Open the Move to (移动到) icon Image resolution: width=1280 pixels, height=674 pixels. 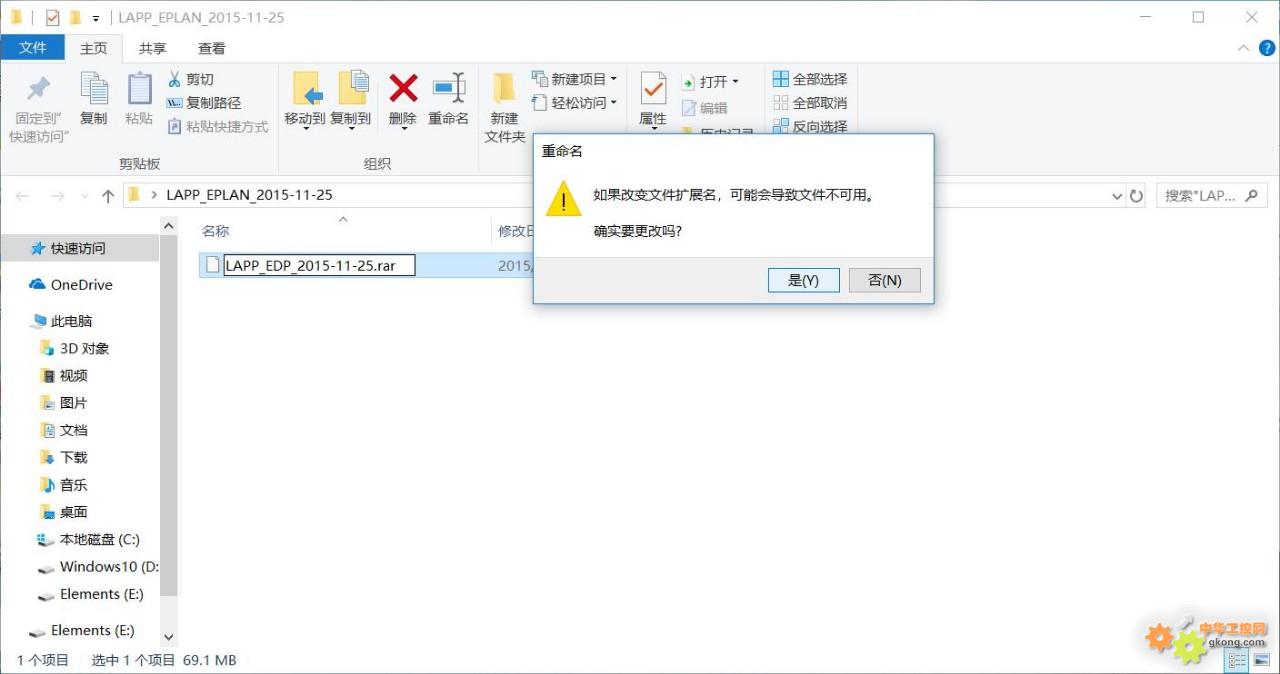(x=306, y=88)
